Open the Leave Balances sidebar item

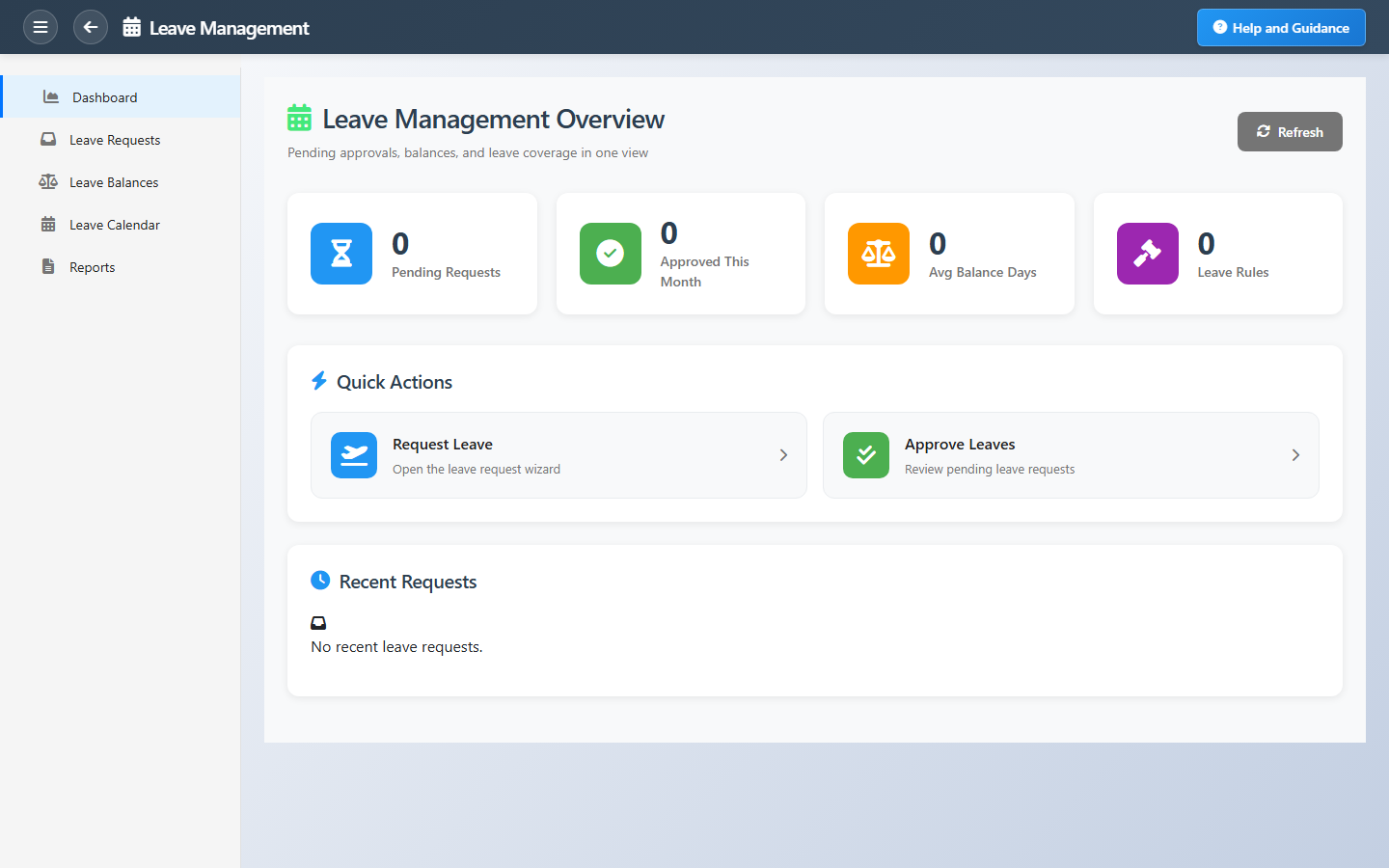[113, 182]
